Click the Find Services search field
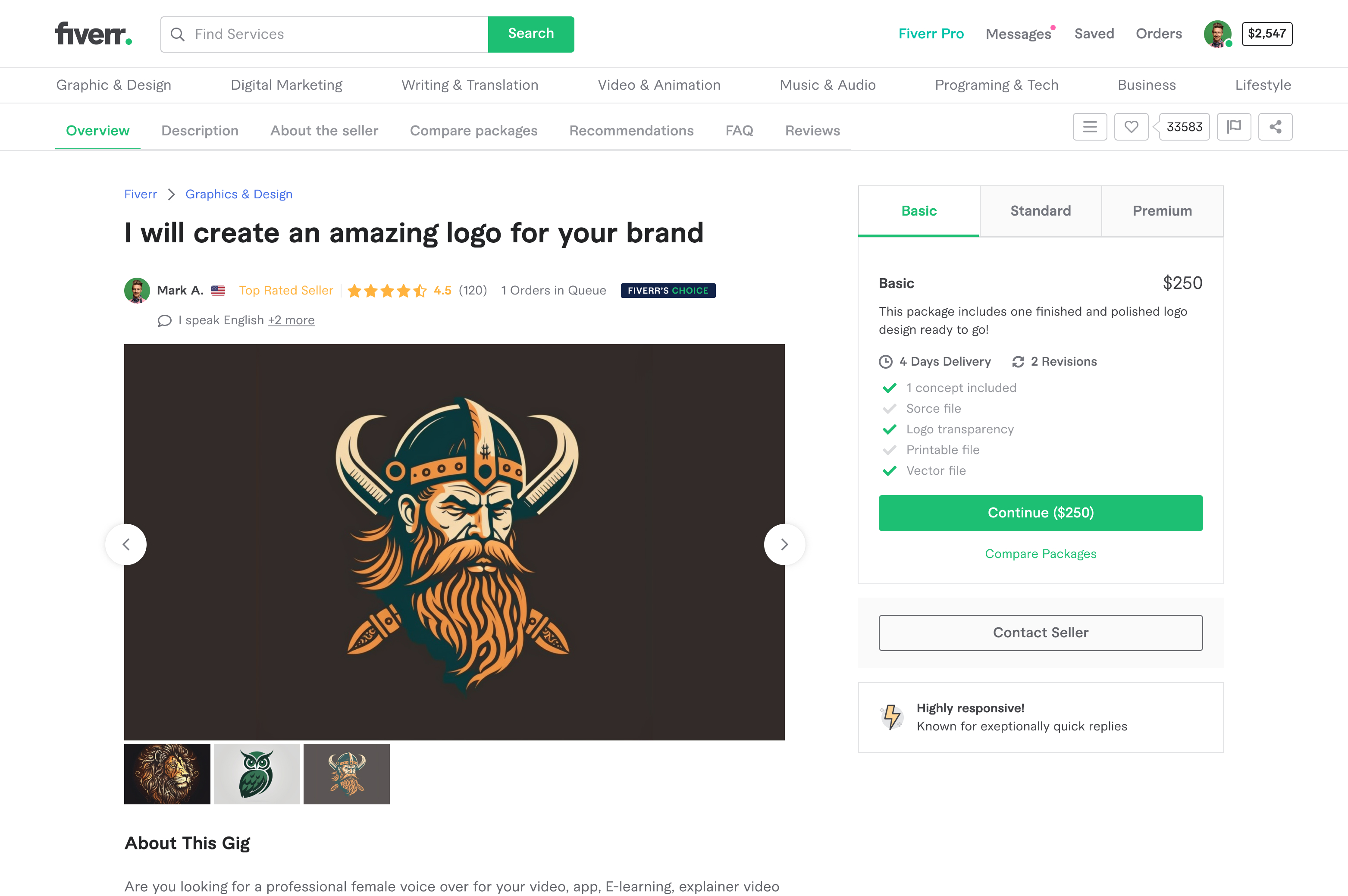 (337, 34)
